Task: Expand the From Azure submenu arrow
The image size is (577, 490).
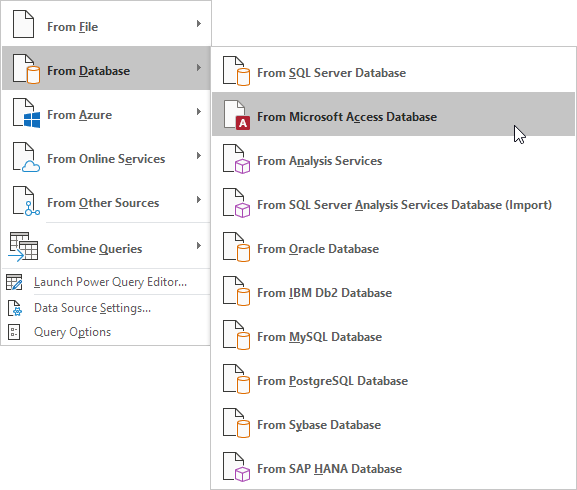Action: 199,111
